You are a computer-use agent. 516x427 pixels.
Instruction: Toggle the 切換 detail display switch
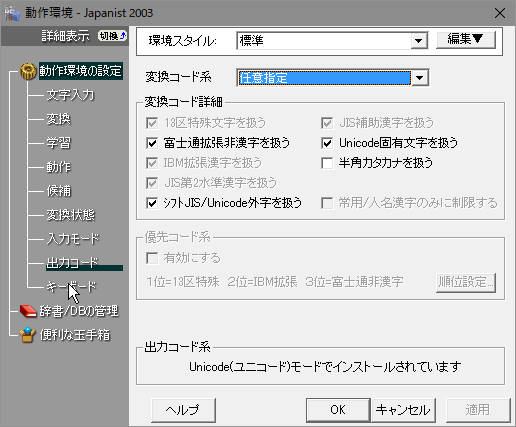point(112,36)
